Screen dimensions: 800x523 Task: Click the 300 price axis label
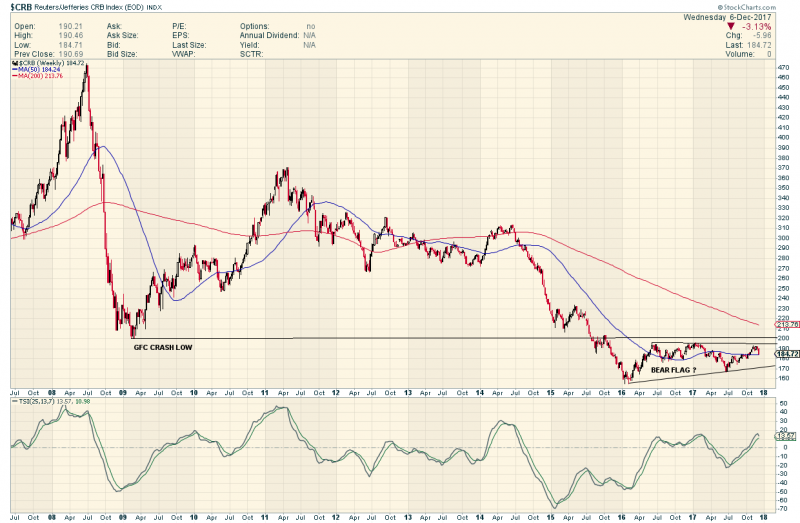[783, 238]
